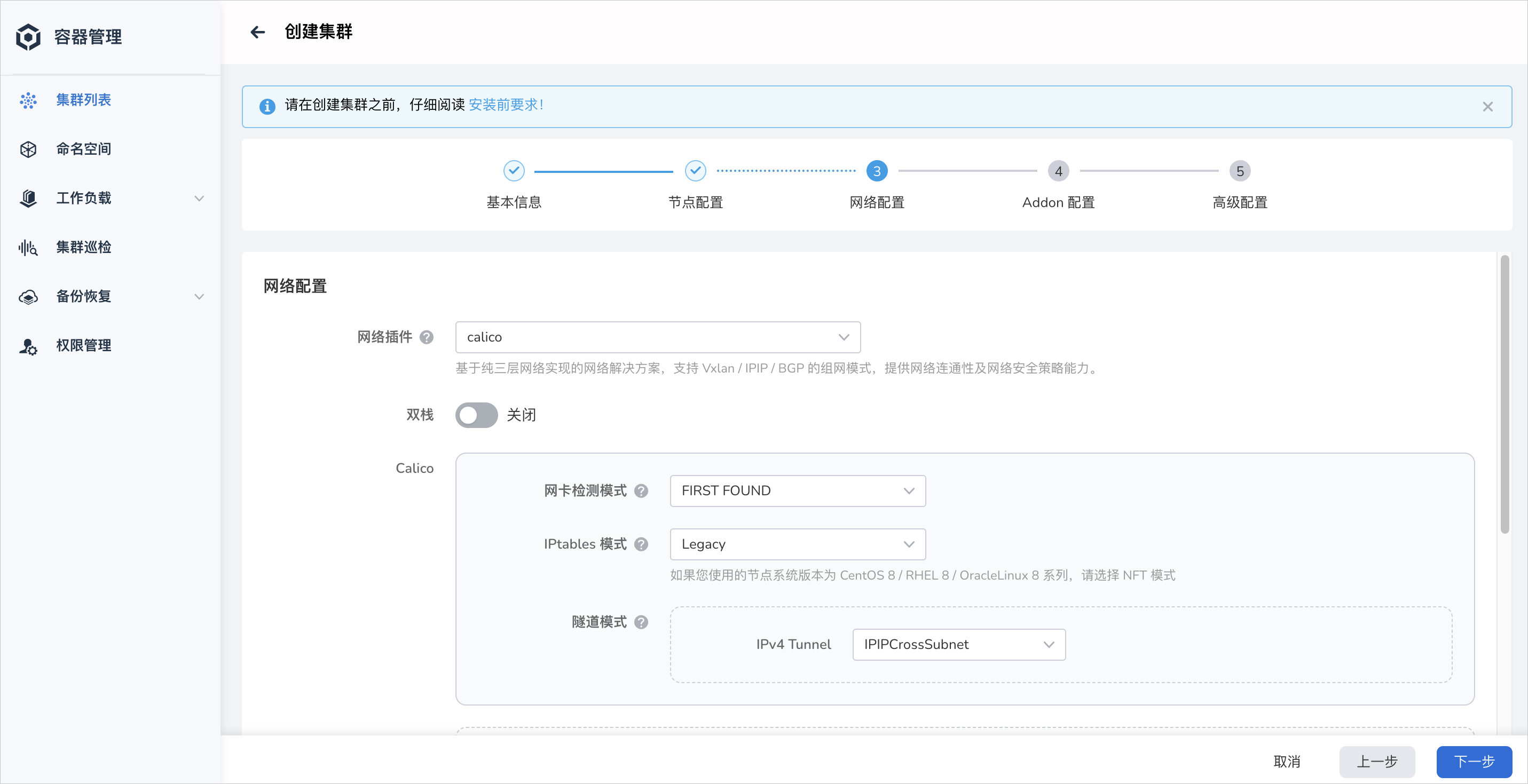Click the 取消 cancel button
The image size is (1528, 784).
coord(1287,762)
